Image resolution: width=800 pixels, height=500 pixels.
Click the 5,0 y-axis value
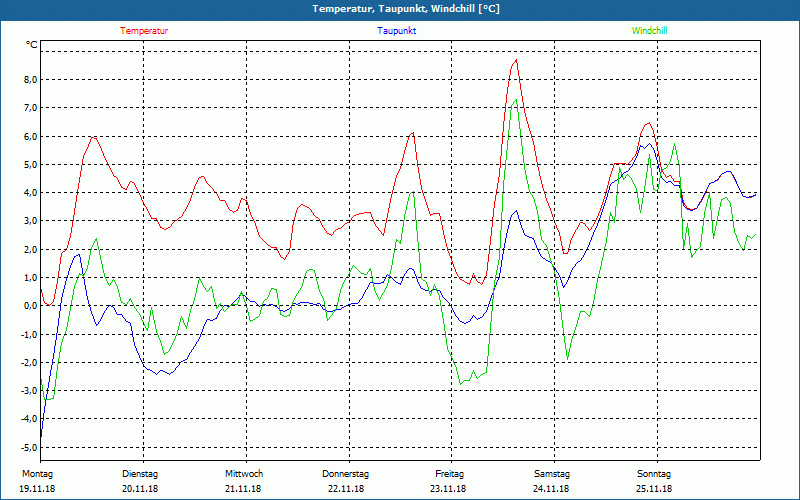pyautogui.click(x=29, y=164)
